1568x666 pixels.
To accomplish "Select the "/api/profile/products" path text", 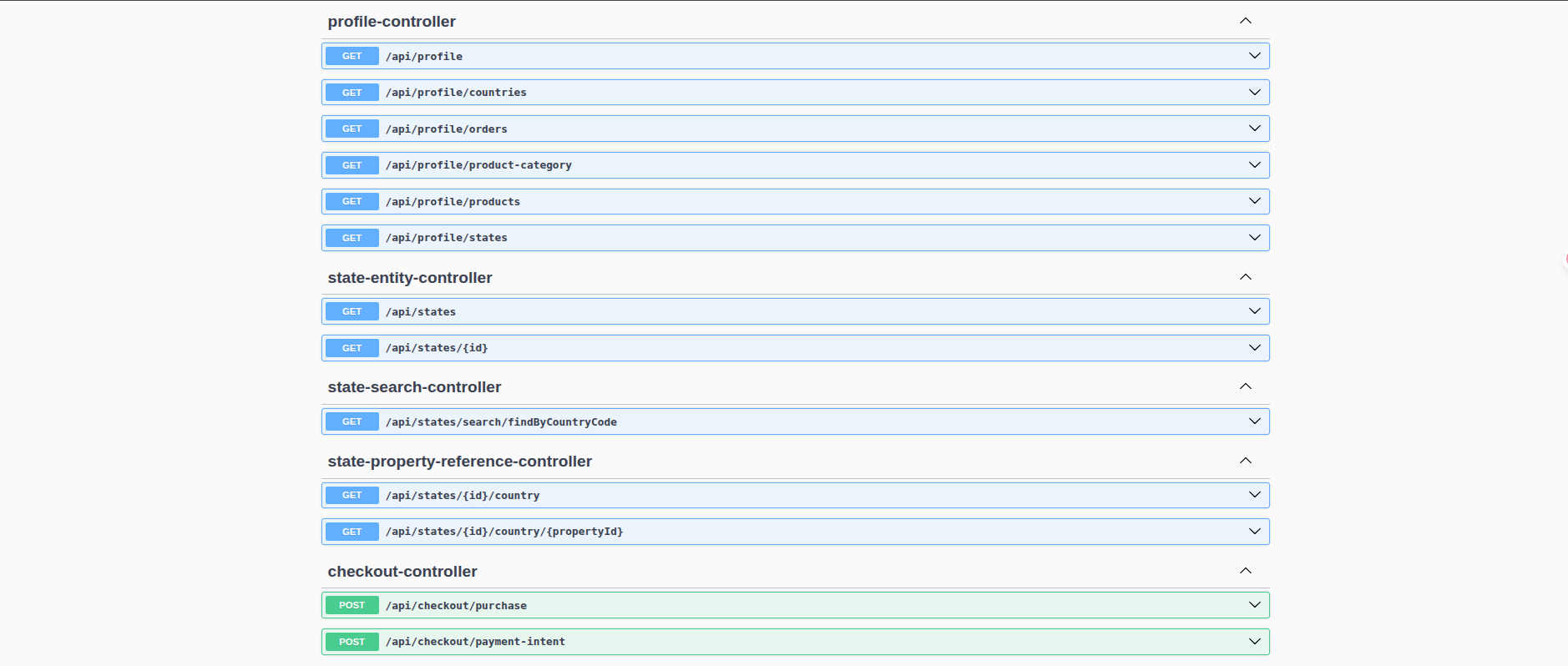I will tap(453, 202).
